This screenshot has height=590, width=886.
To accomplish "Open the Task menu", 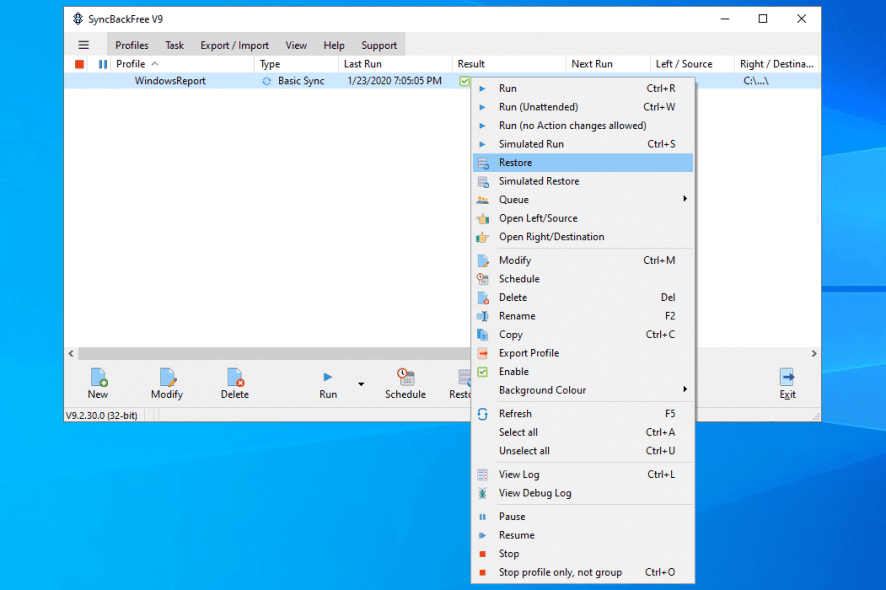I will click(x=175, y=45).
